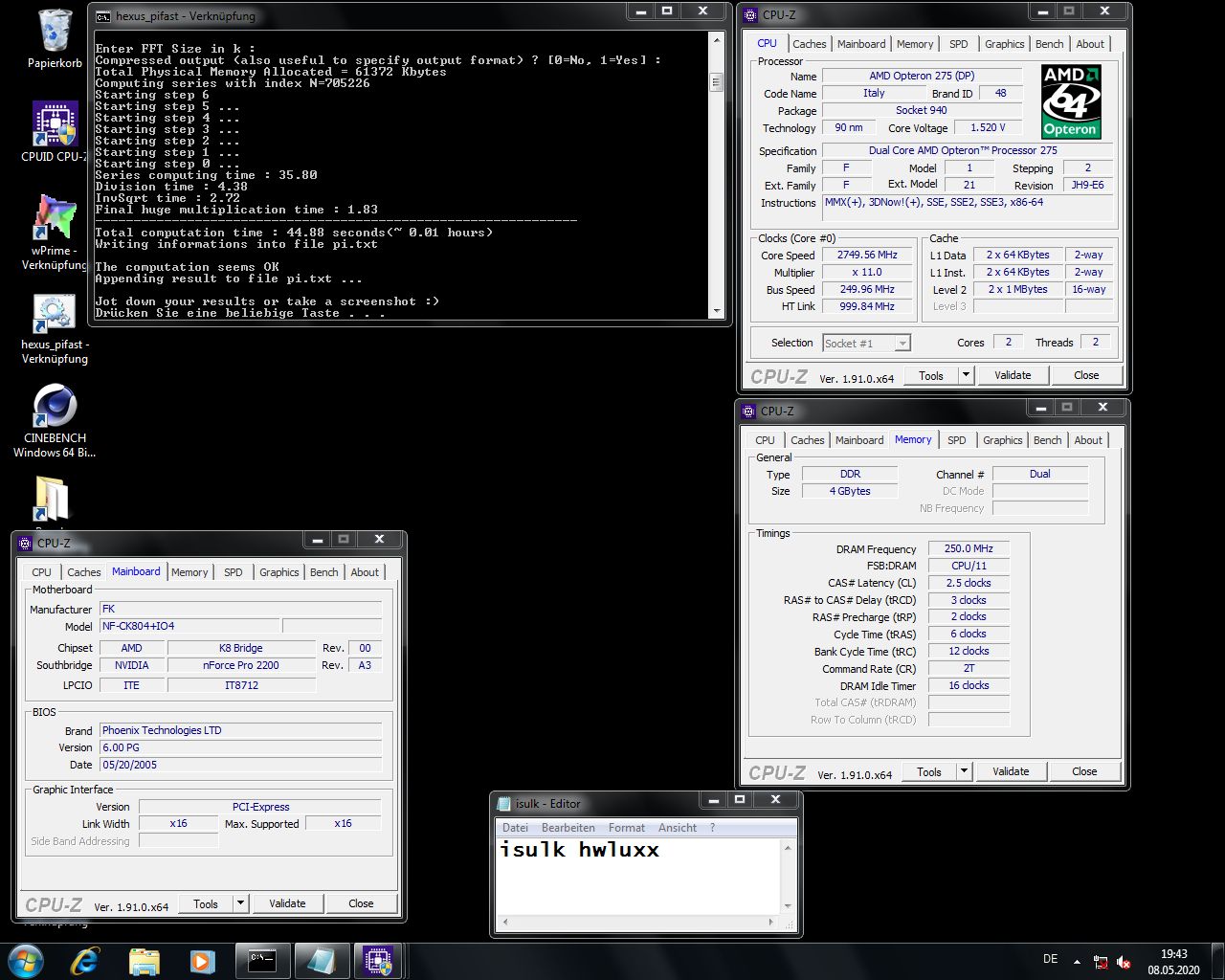This screenshot has width=1225, height=980.
Task: Show hidden tray icons arrow
Action: pyautogui.click(x=1077, y=962)
